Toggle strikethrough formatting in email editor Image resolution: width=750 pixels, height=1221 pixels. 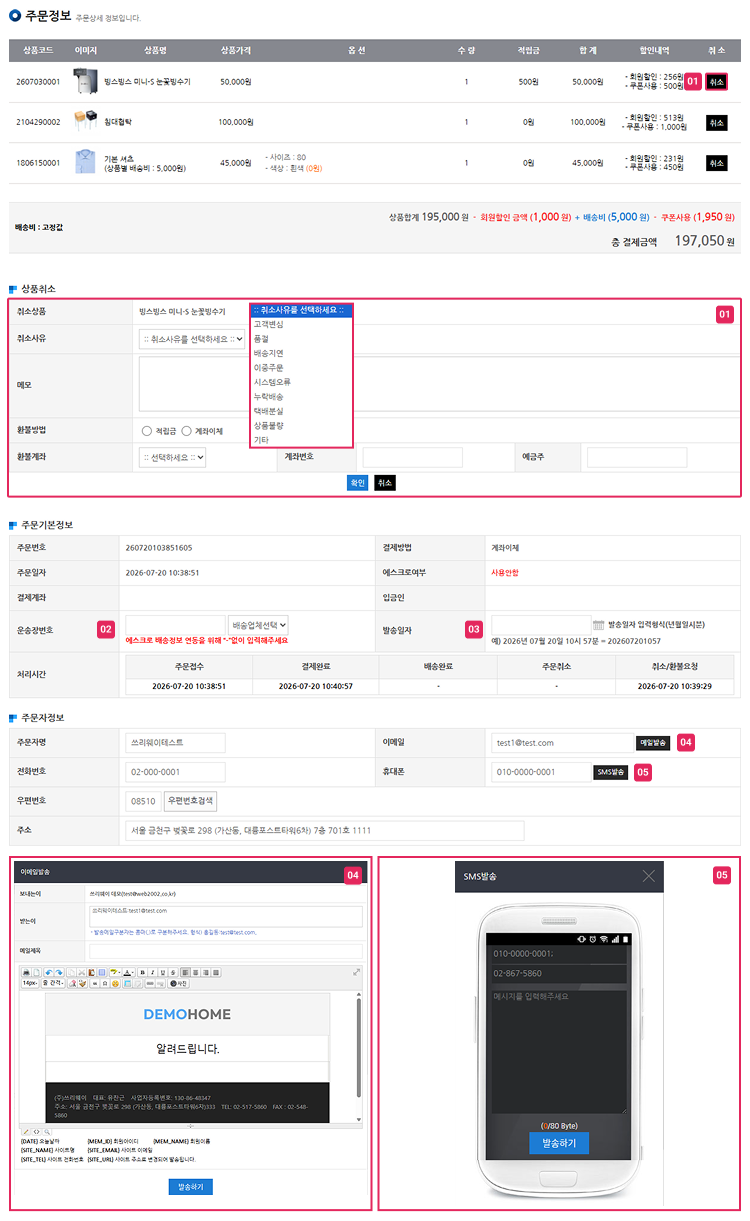point(173,972)
